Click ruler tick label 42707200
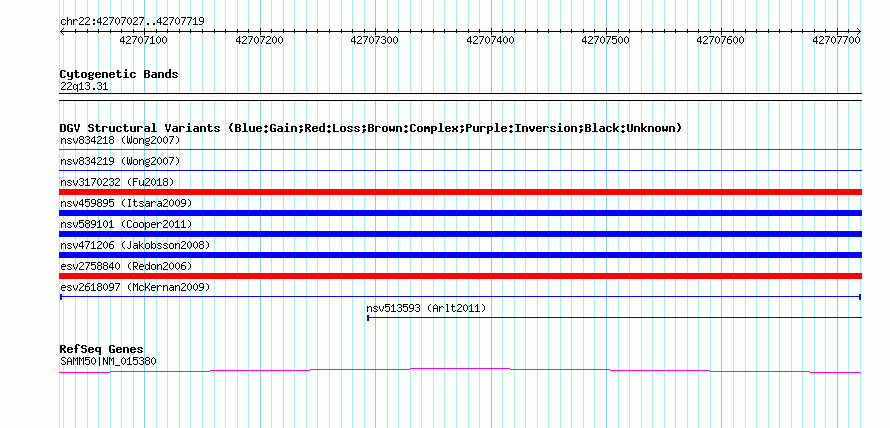 tap(259, 40)
